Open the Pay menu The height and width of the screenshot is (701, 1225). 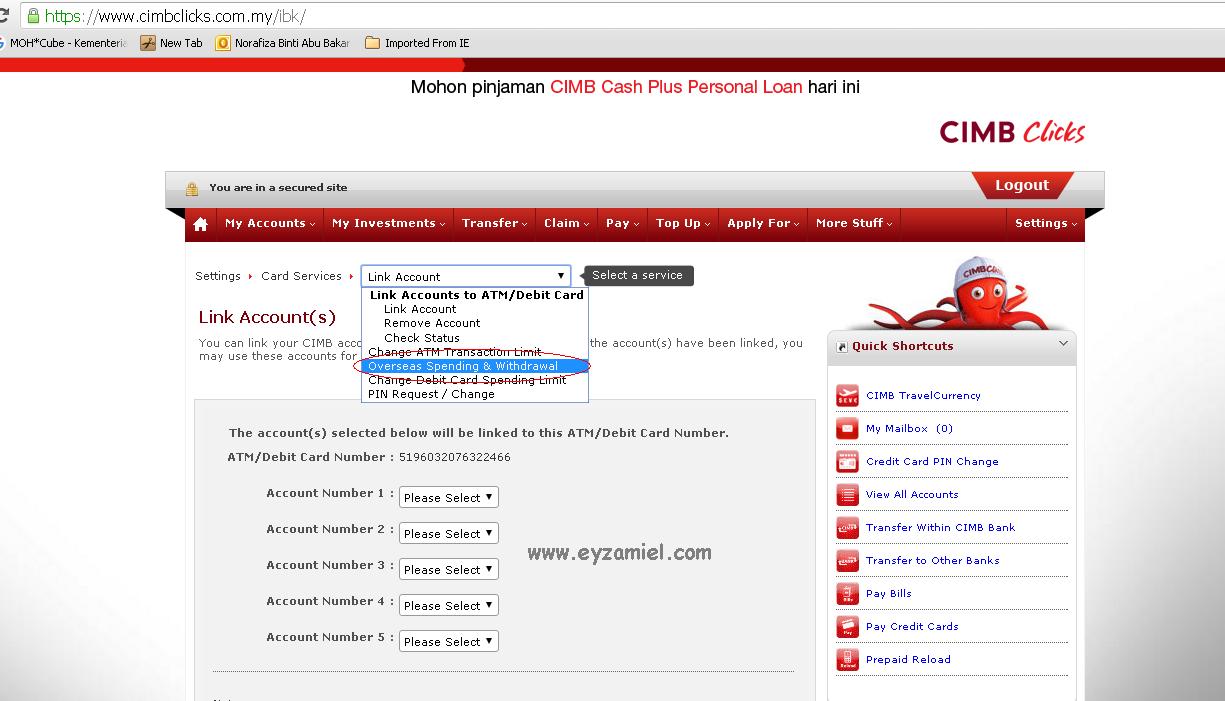pos(623,223)
